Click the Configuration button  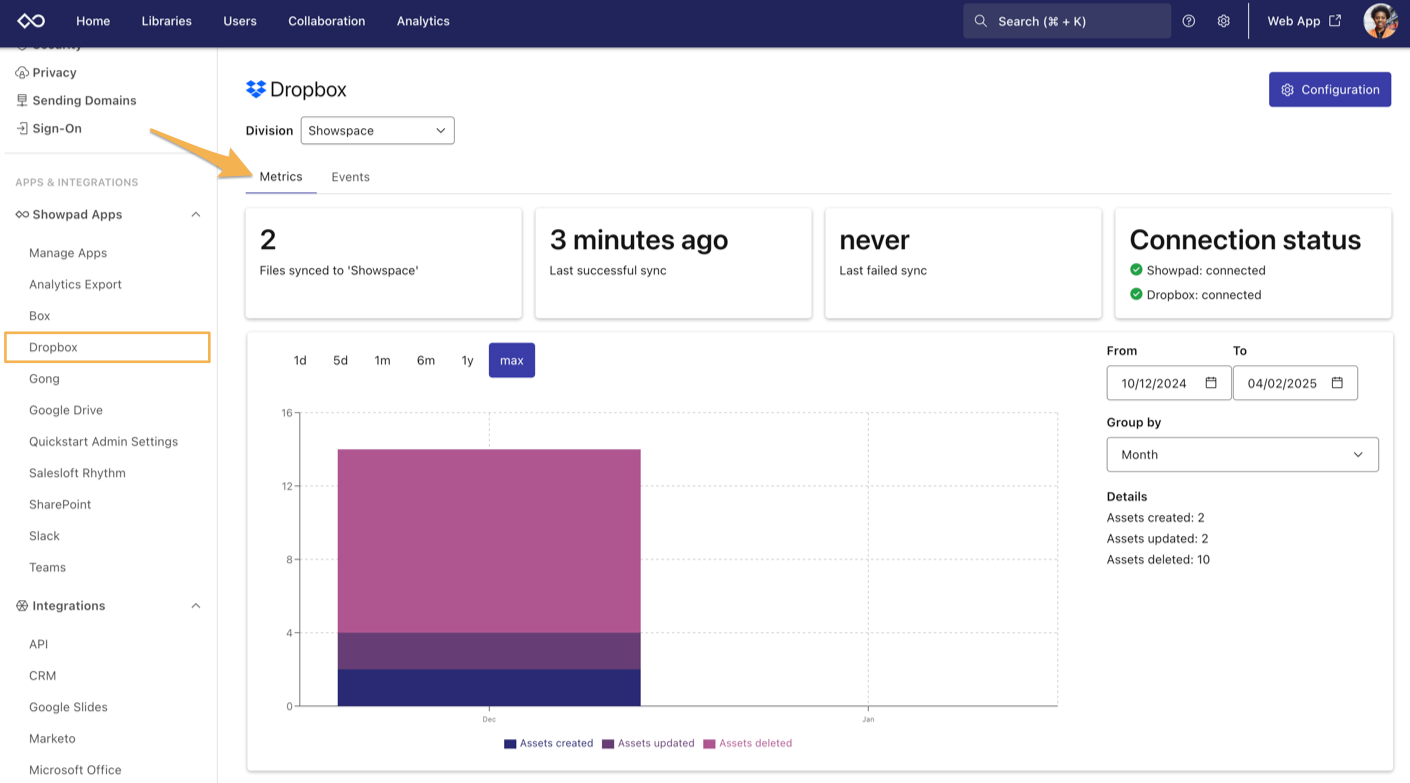(1330, 89)
